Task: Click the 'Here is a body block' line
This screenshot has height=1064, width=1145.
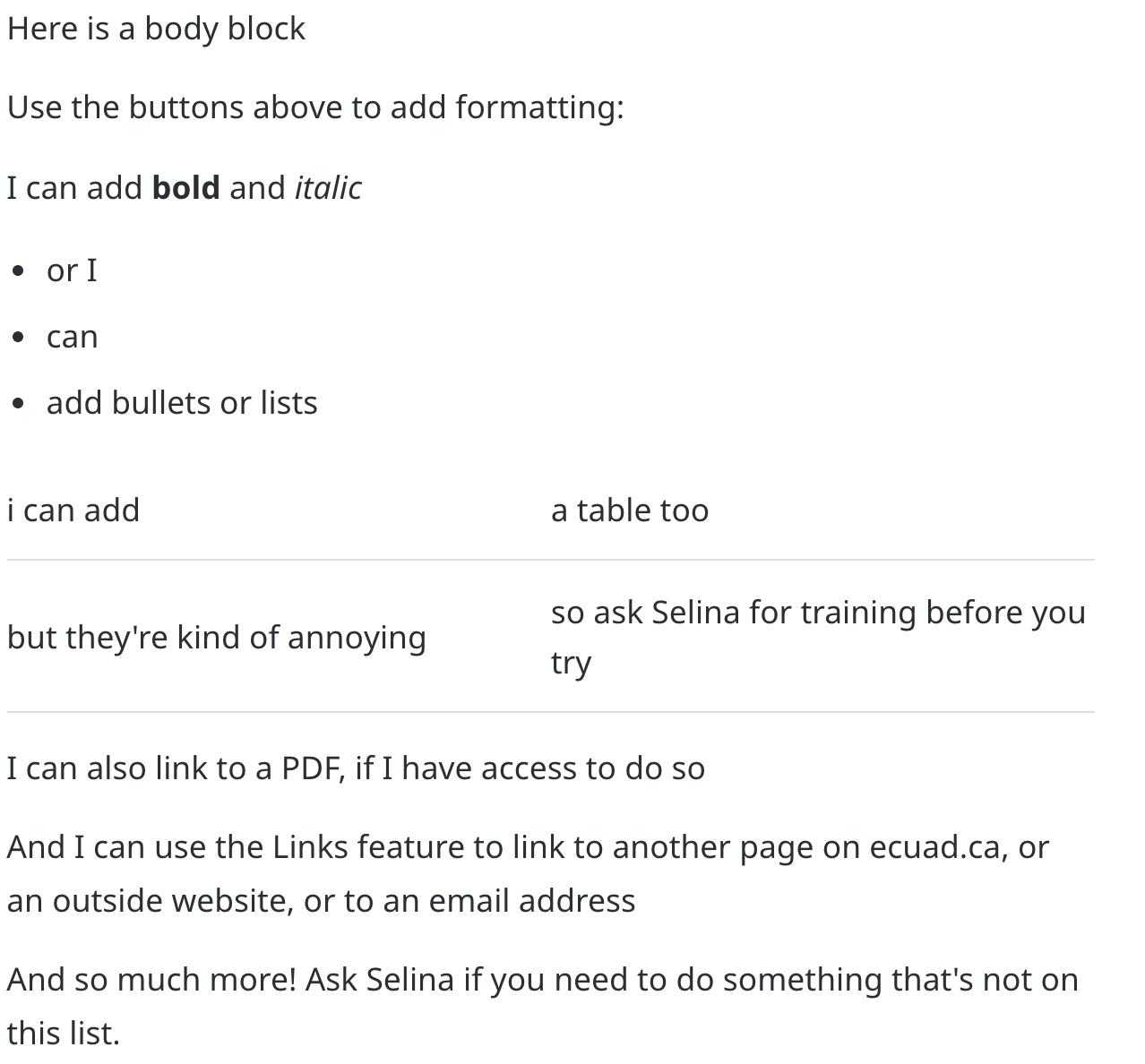Action: tap(156, 29)
